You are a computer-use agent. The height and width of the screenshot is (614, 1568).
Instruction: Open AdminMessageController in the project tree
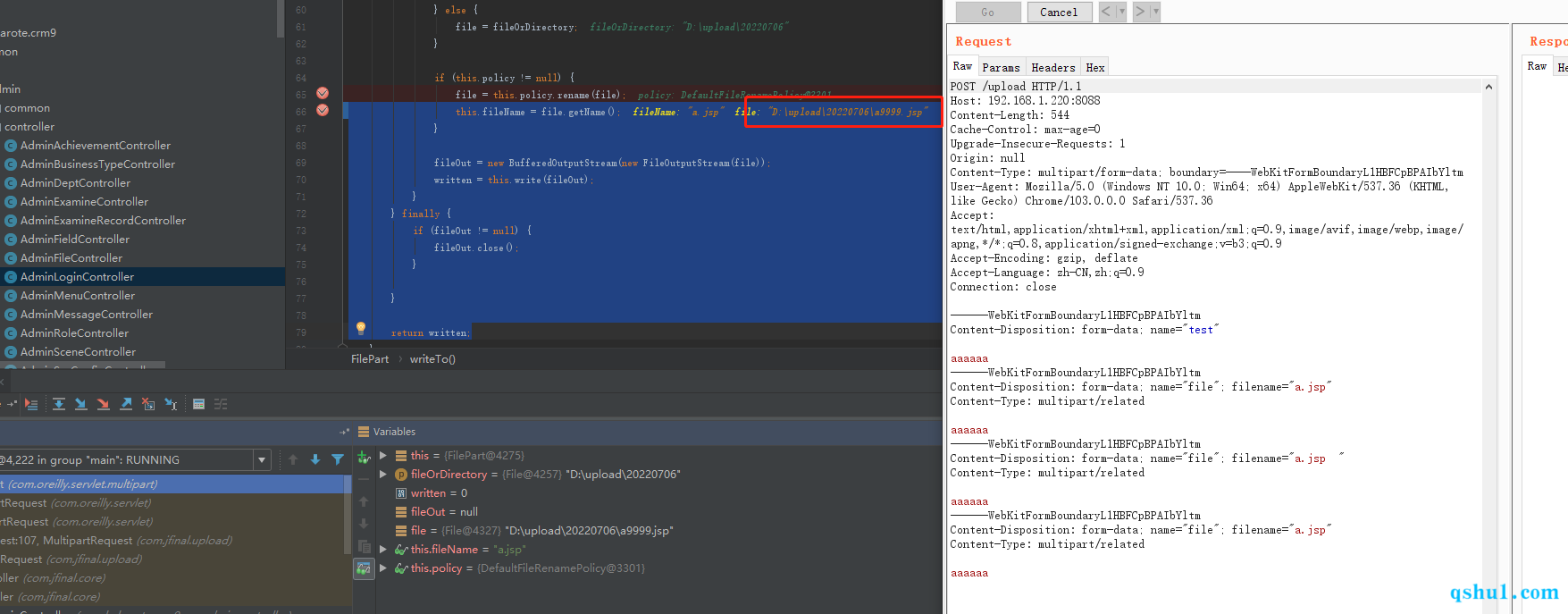click(x=87, y=315)
